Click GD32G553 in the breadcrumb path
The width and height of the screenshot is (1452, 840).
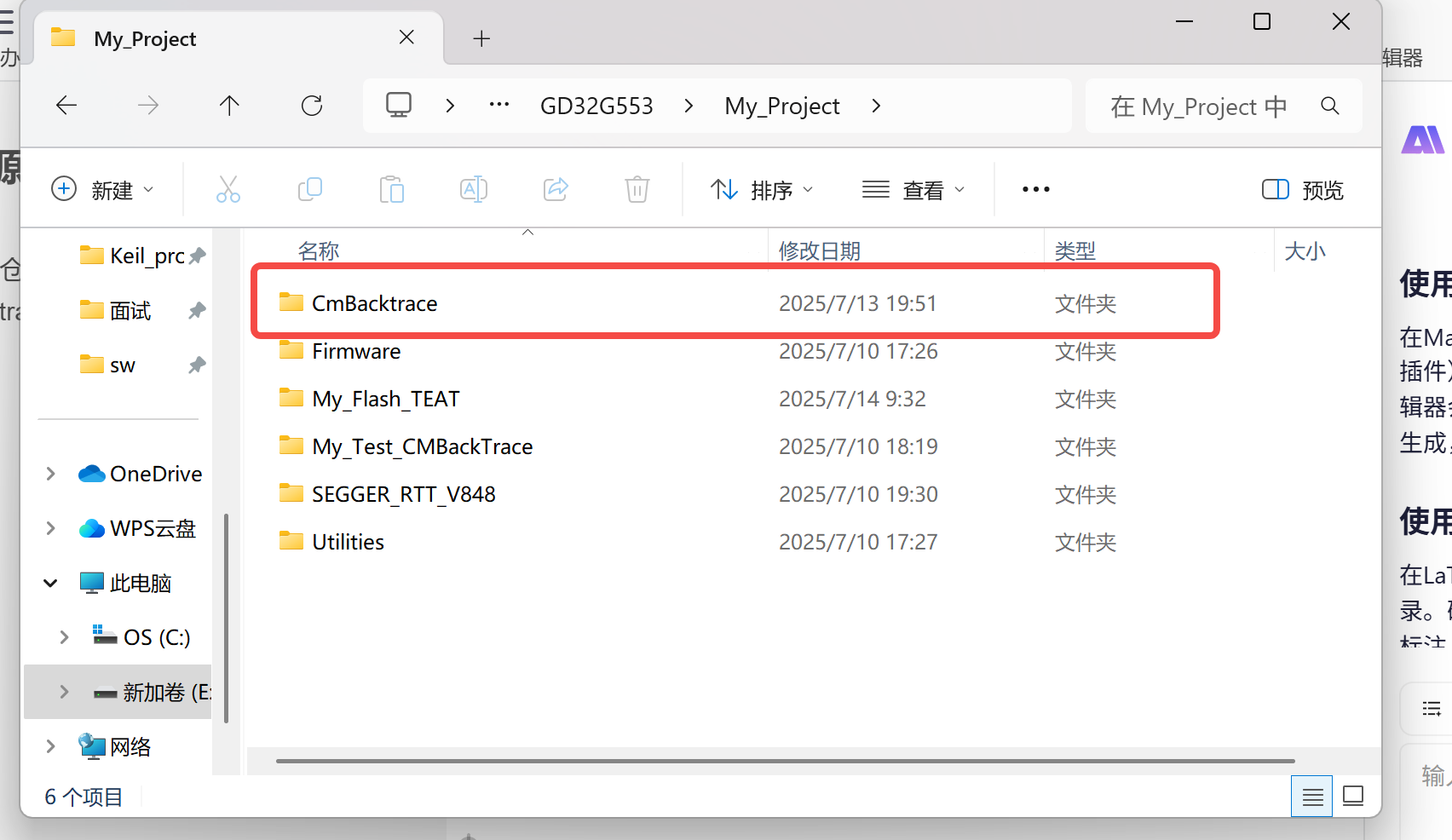(596, 105)
